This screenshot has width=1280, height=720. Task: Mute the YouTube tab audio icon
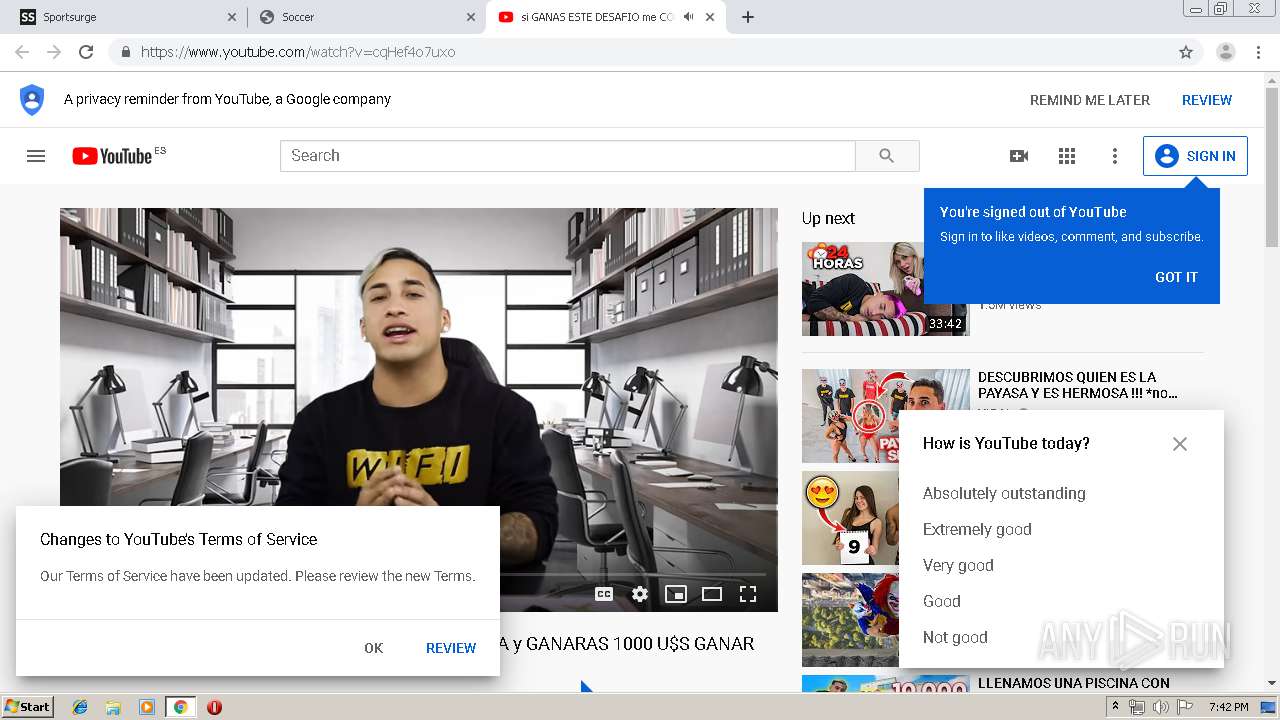[x=688, y=17]
